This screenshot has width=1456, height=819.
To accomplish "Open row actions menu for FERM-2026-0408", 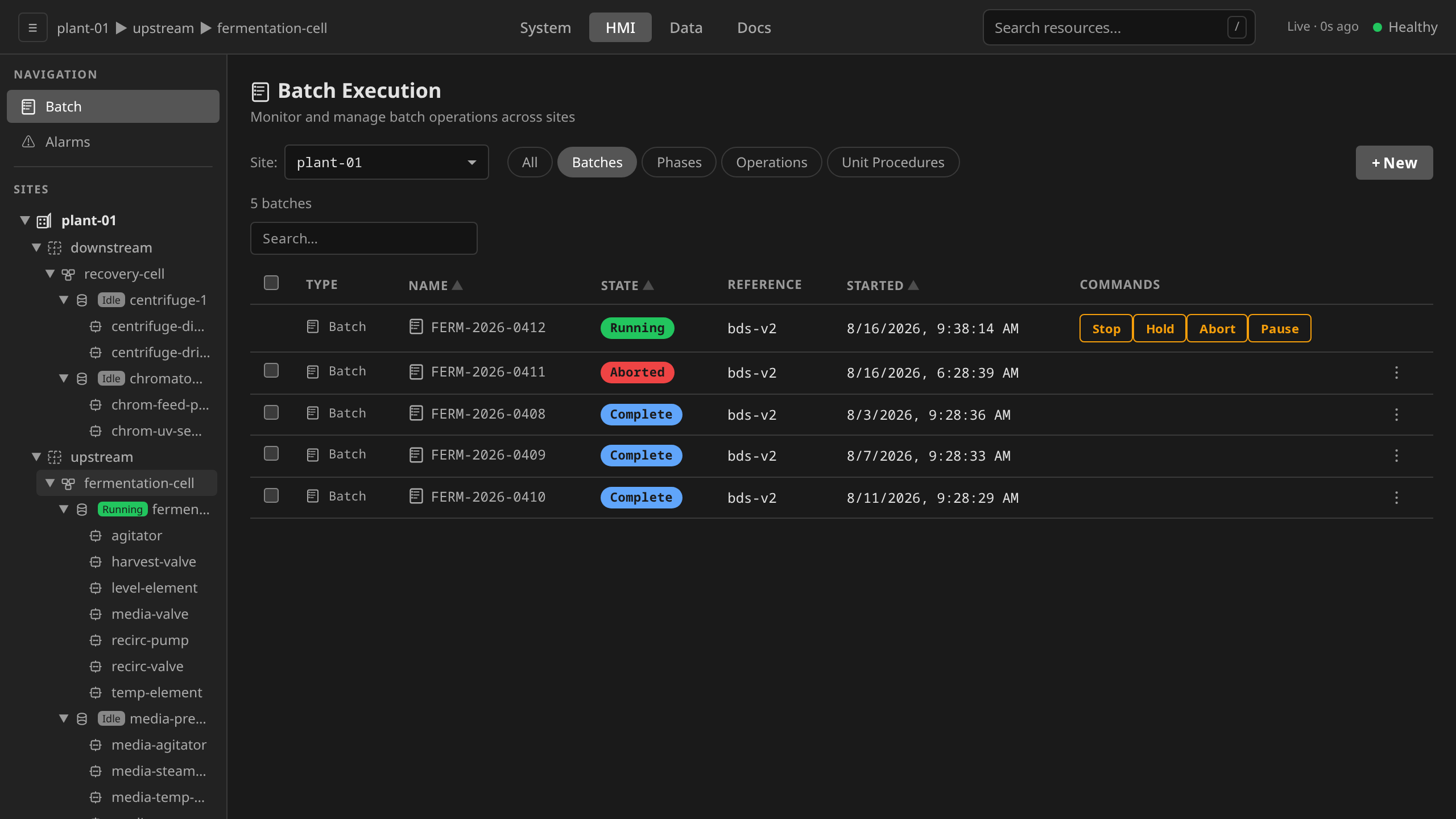I will coord(1396,415).
